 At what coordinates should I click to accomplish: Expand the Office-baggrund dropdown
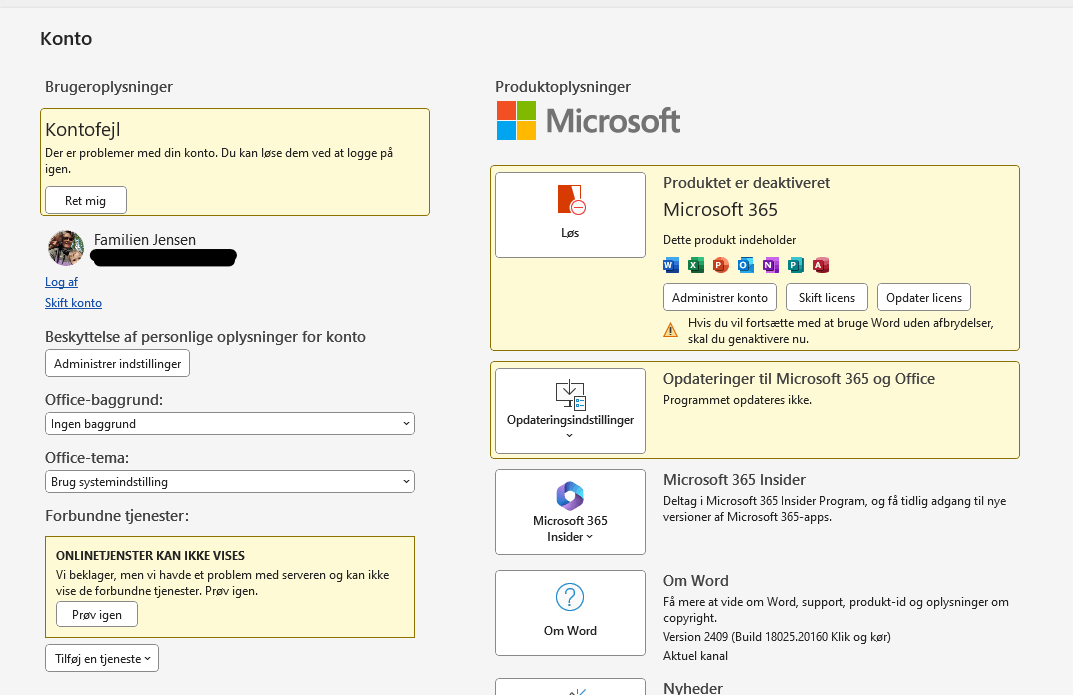click(x=230, y=423)
